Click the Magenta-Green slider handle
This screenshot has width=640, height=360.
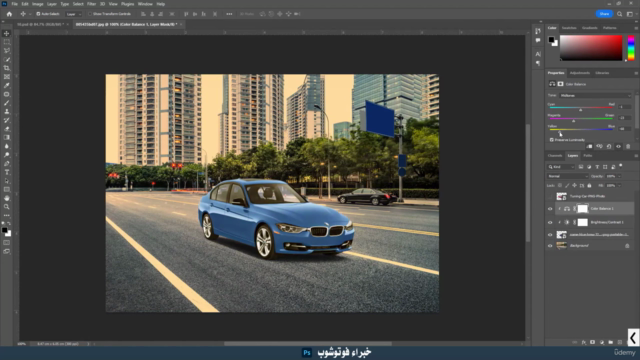573,121
